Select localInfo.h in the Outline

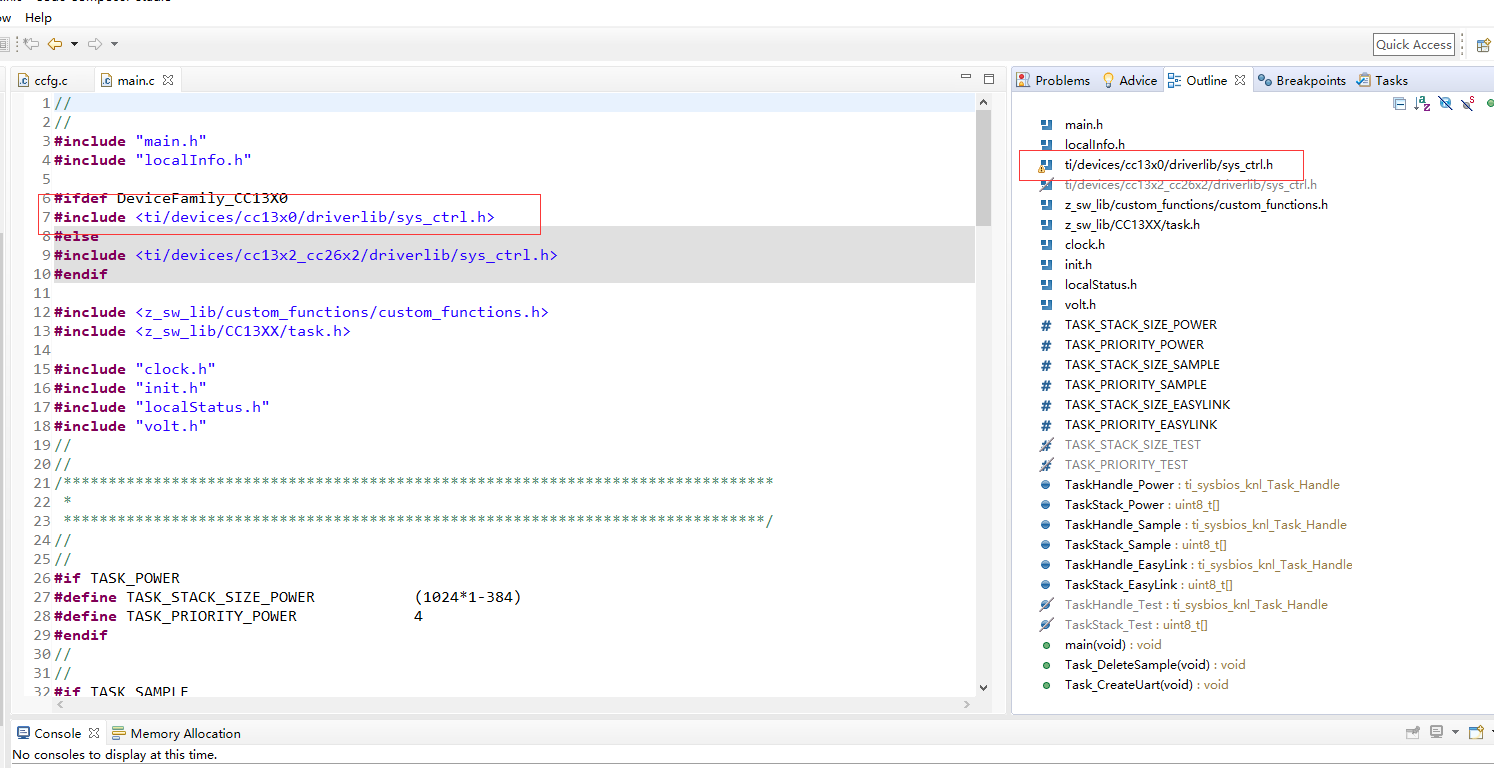1095,145
